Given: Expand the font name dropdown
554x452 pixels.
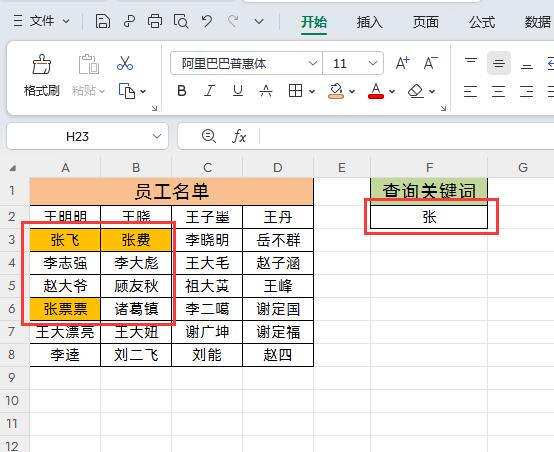Looking at the screenshot, I should [312, 64].
